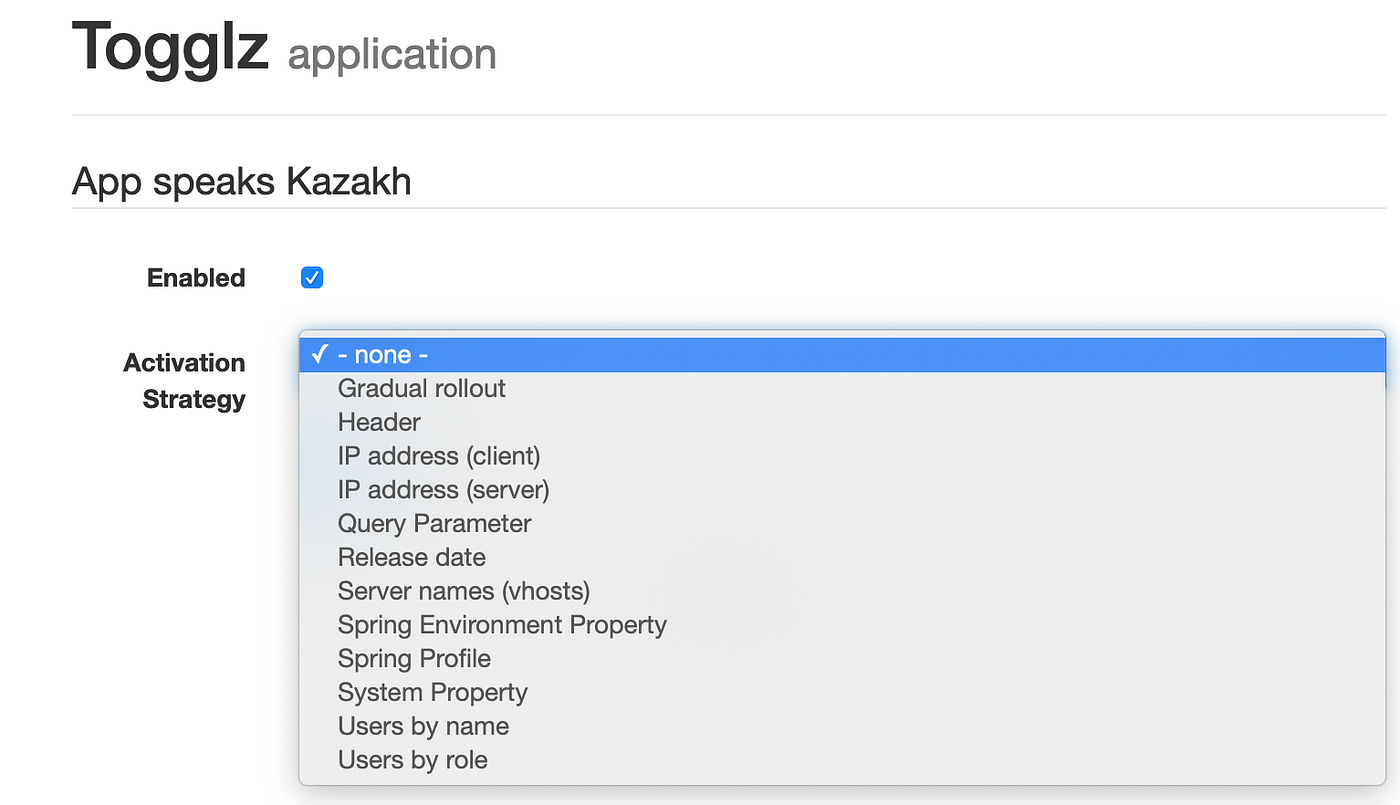Uncheck the Enabled checkbox

click(x=312, y=278)
